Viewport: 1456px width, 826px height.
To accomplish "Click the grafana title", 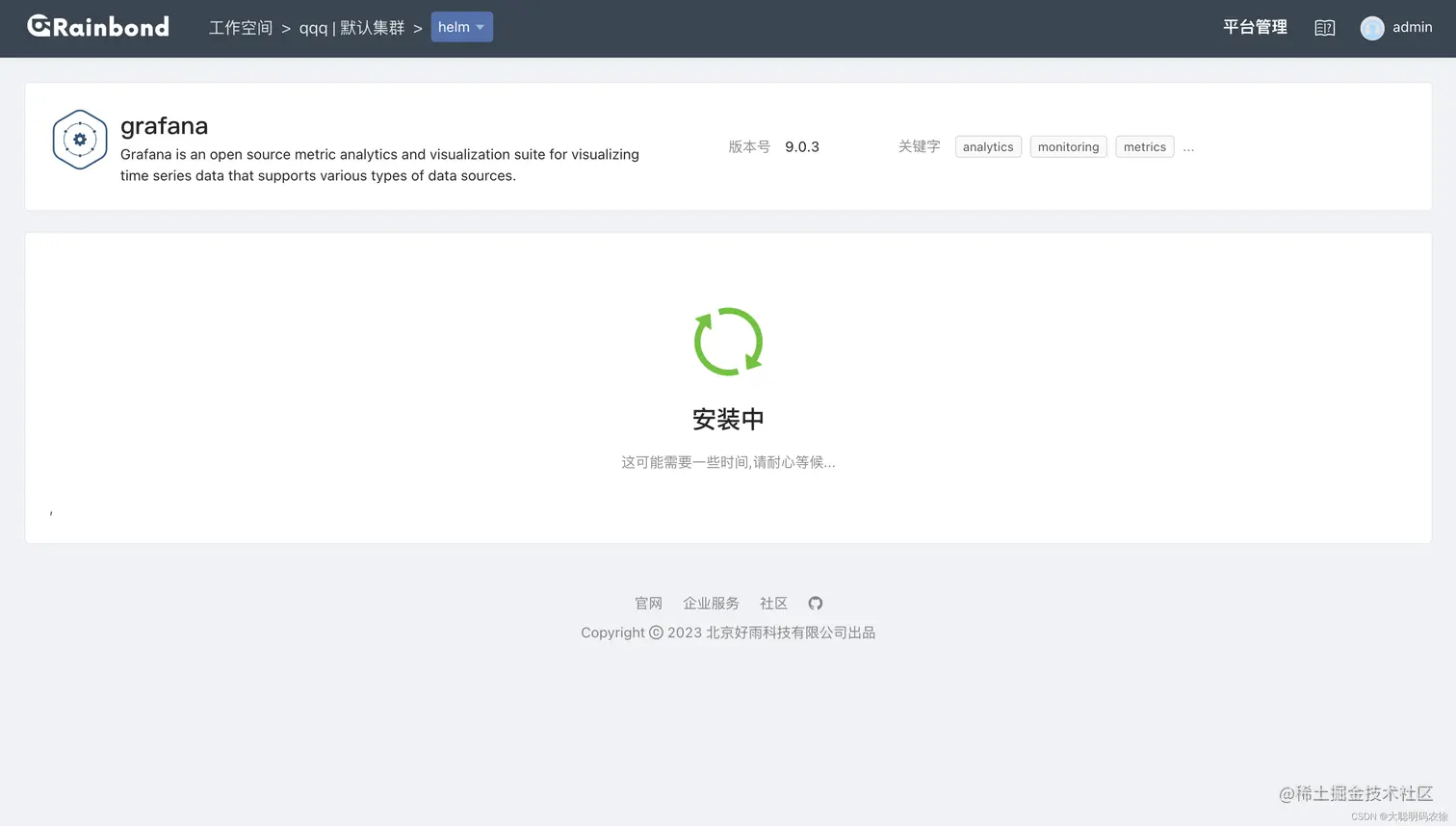I will [164, 126].
